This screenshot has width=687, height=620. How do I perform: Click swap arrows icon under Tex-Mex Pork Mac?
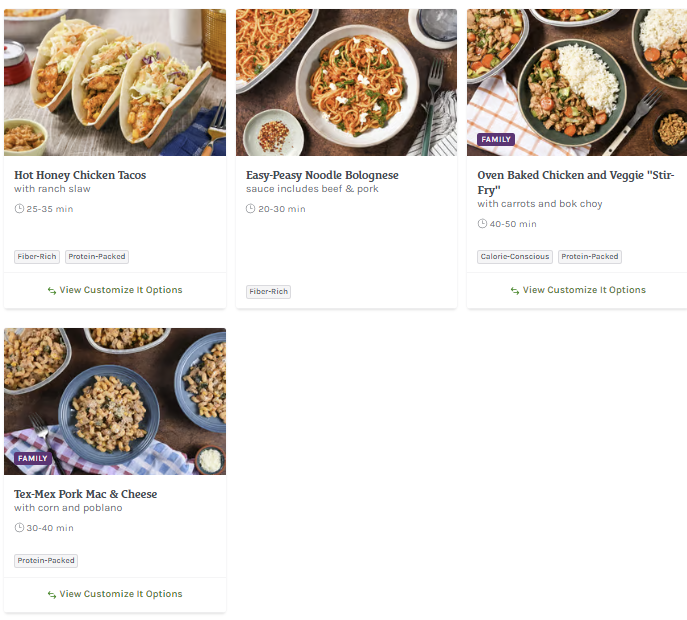tap(52, 595)
